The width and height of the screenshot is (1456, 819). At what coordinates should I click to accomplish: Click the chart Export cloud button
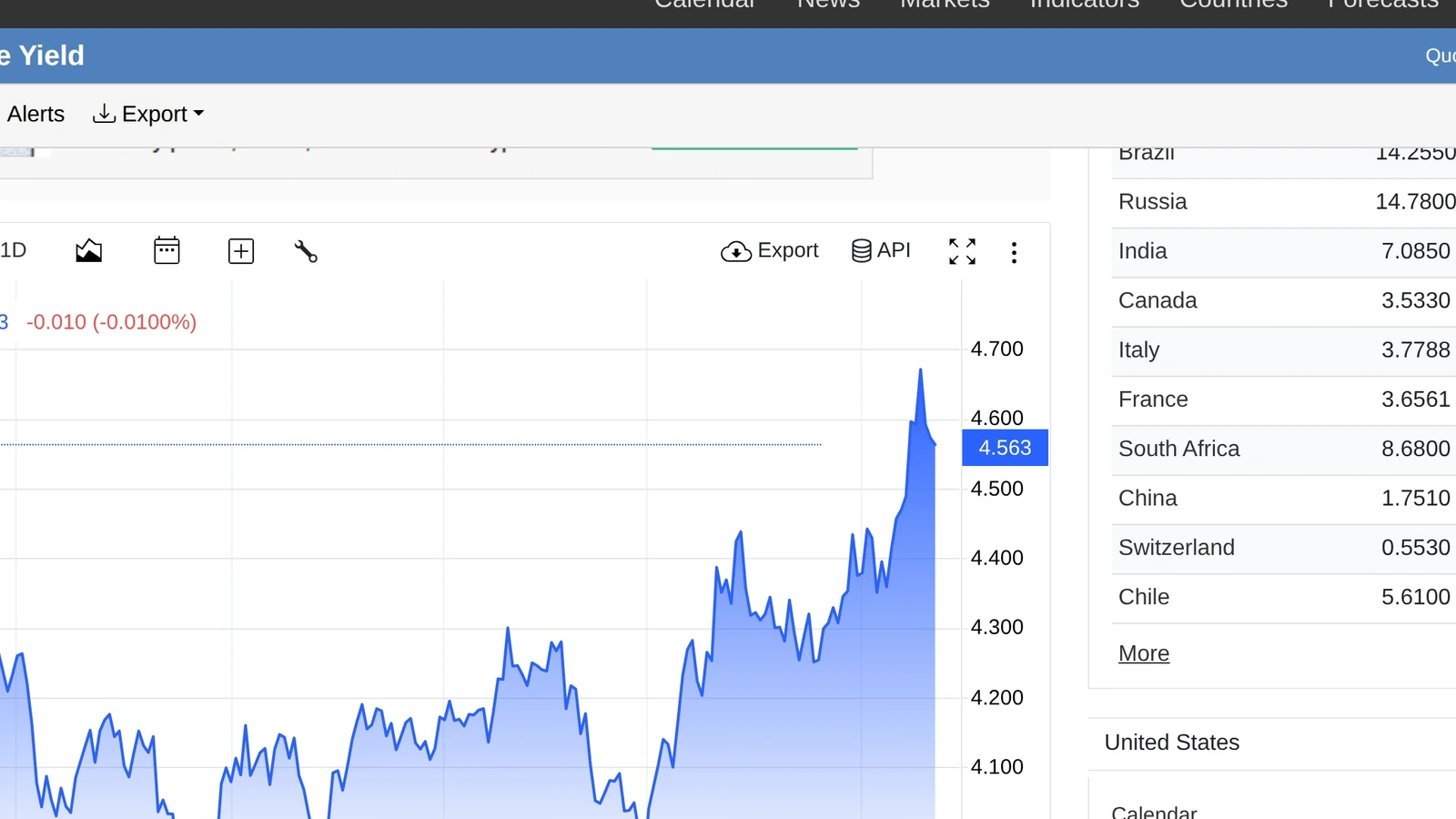[x=770, y=250]
